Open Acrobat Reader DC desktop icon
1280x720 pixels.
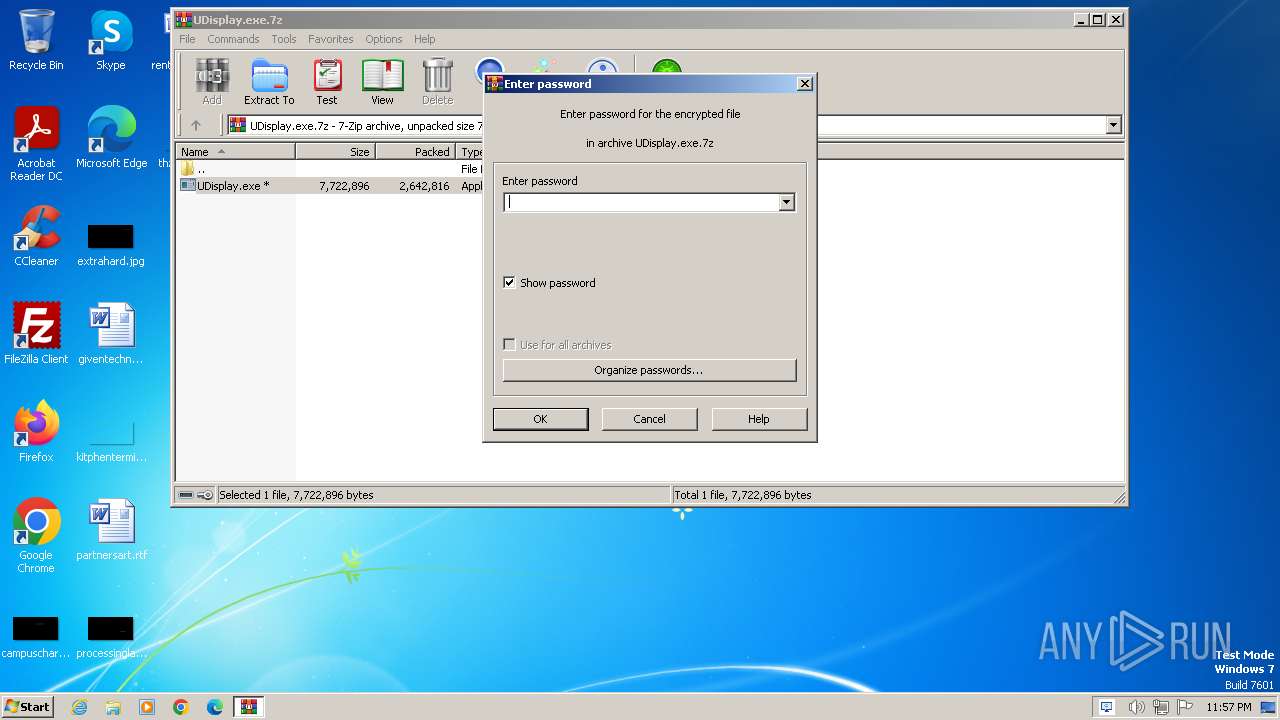(x=36, y=144)
